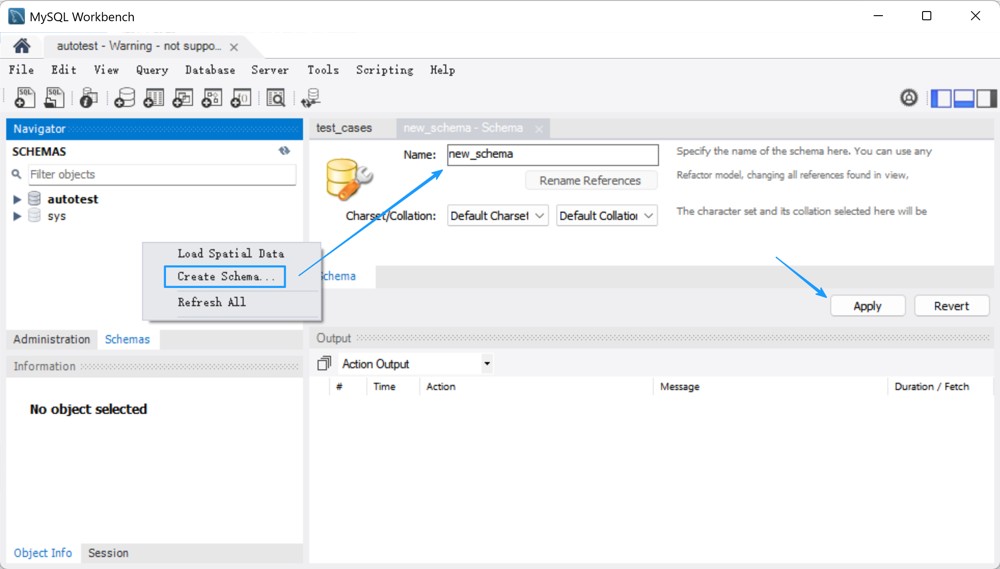
Task: Expand the autotest schema tree node
Action: click(17, 199)
